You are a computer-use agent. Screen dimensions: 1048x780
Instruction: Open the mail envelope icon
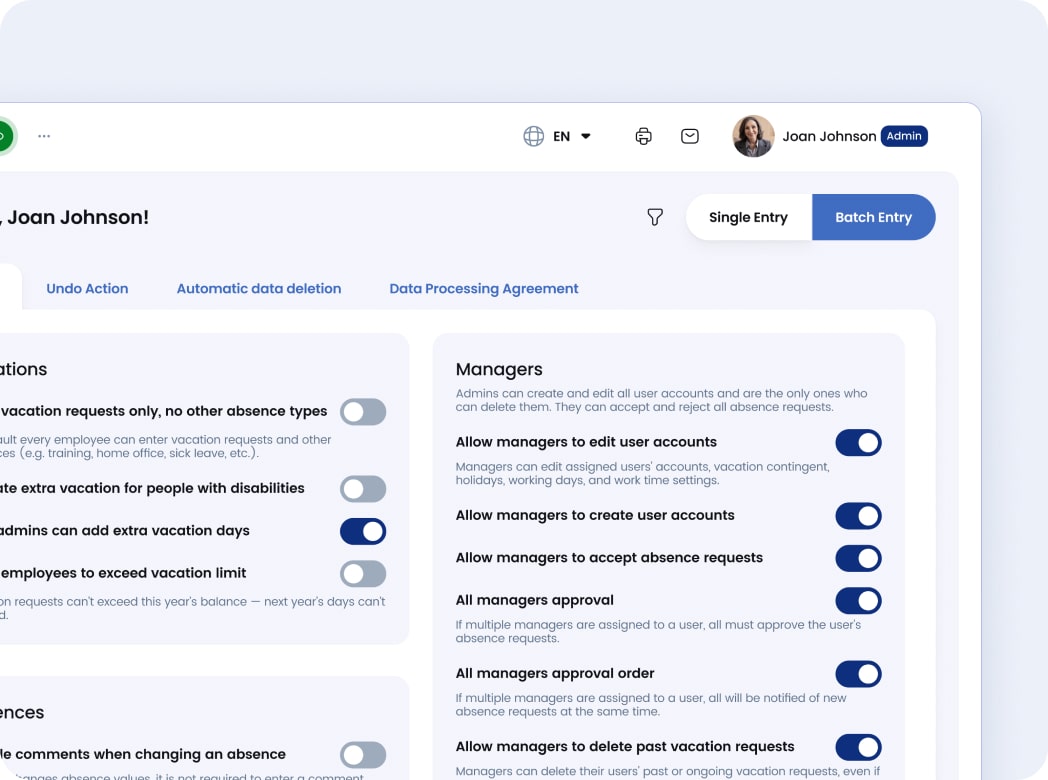pyautogui.click(x=690, y=136)
